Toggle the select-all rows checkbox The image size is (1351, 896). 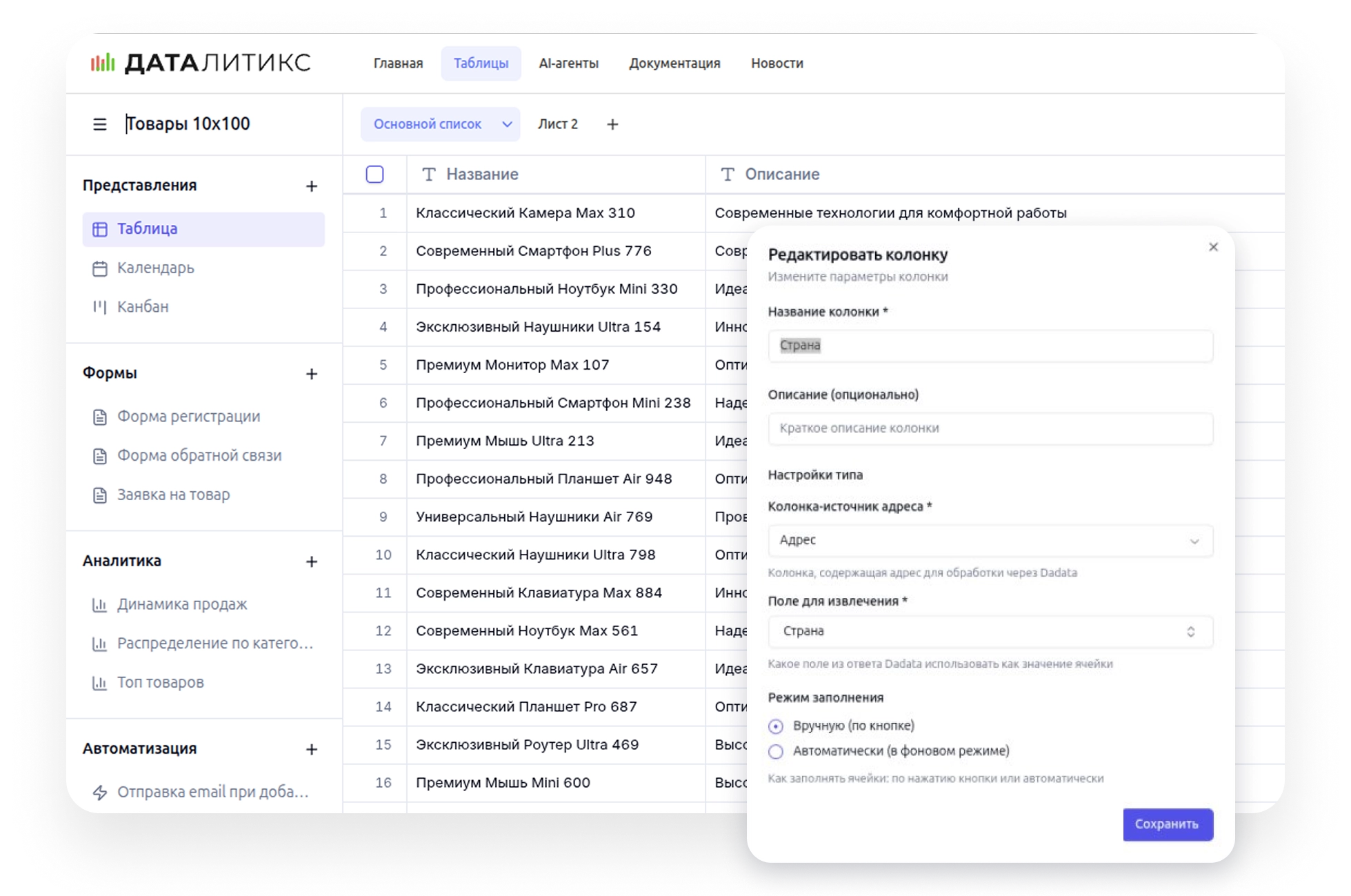(x=374, y=175)
